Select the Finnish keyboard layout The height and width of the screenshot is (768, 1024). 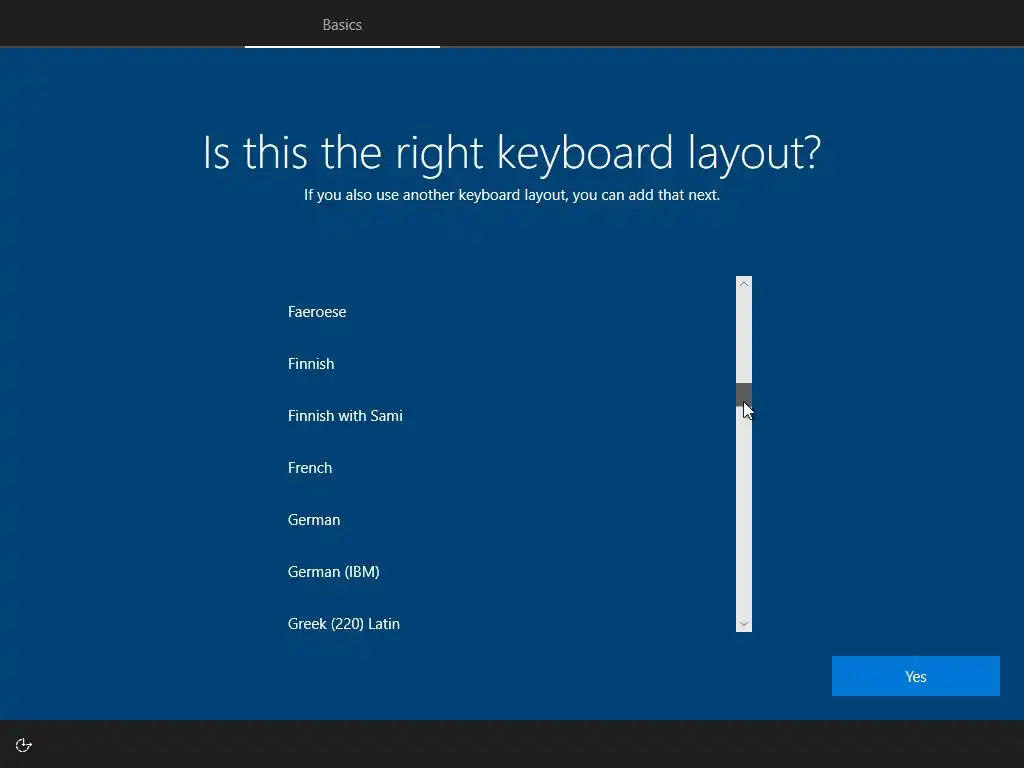(504, 364)
